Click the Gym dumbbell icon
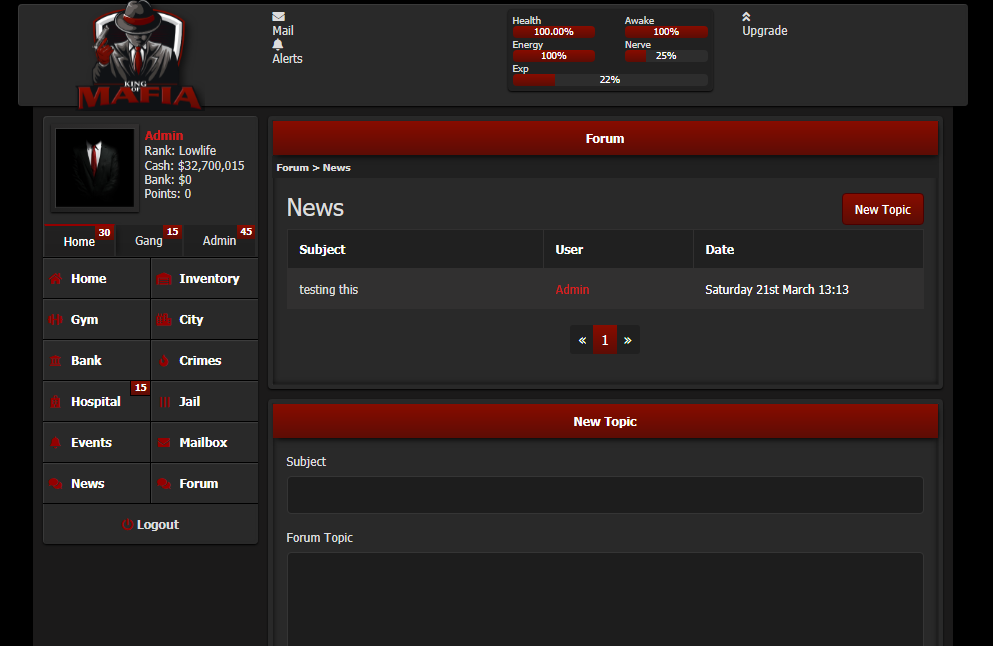The height and width of the screenshot is (646, 993). pos(56,320)
